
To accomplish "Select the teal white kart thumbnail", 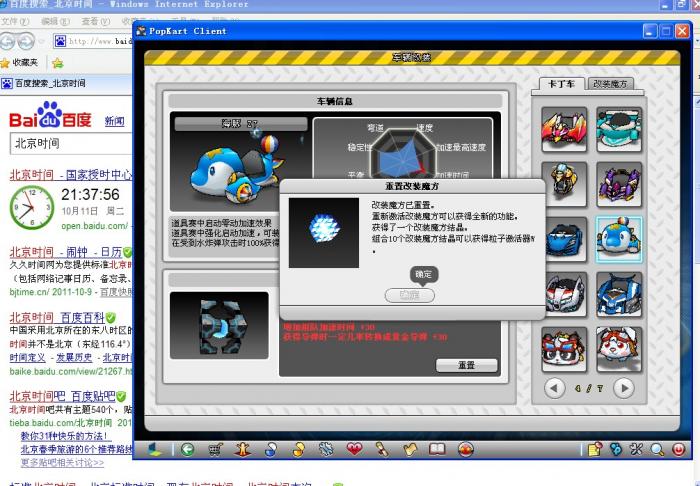I will (619, 129).
